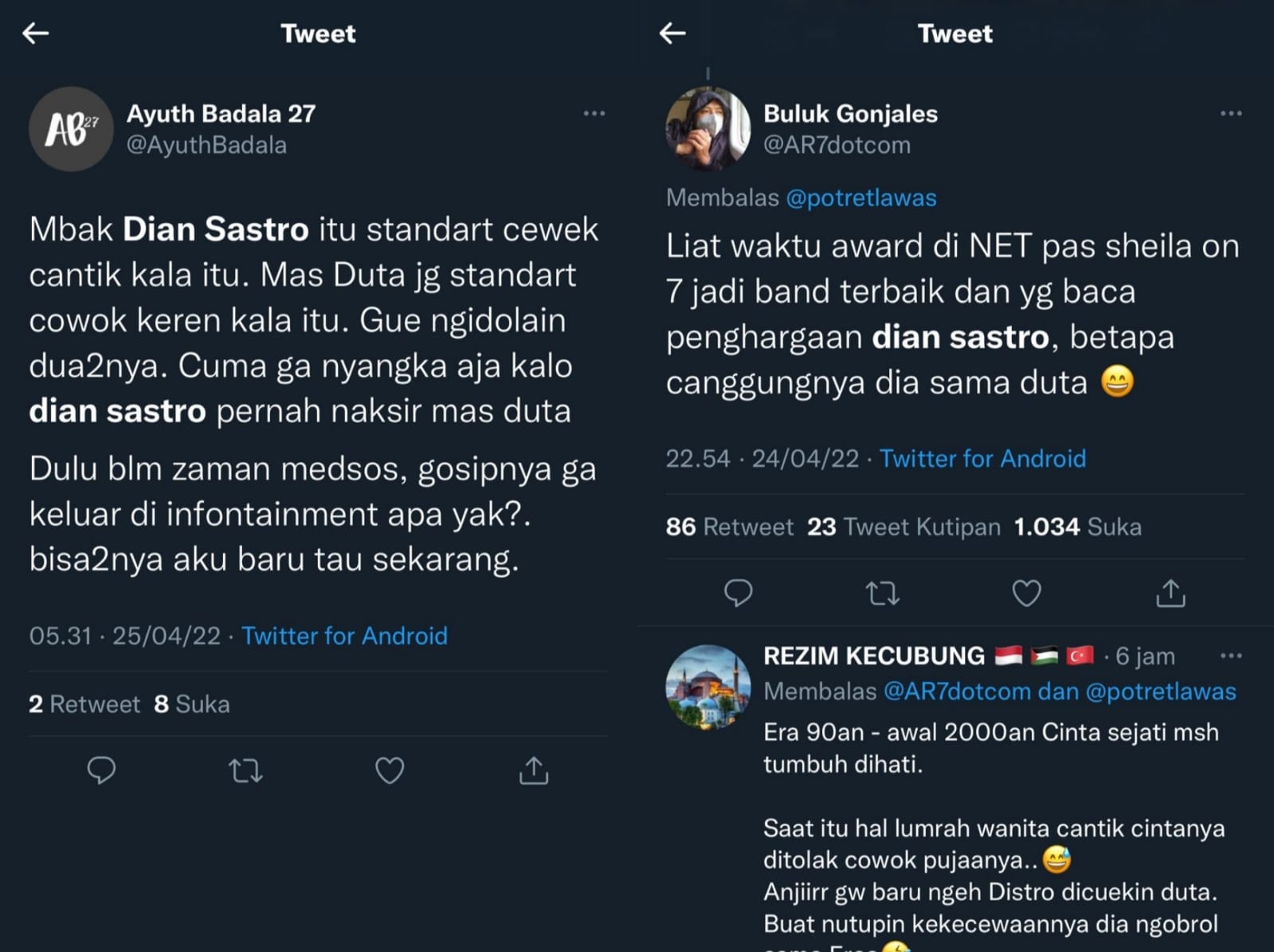Open Buluk Gonjales profile picture

tap(708, 129)
